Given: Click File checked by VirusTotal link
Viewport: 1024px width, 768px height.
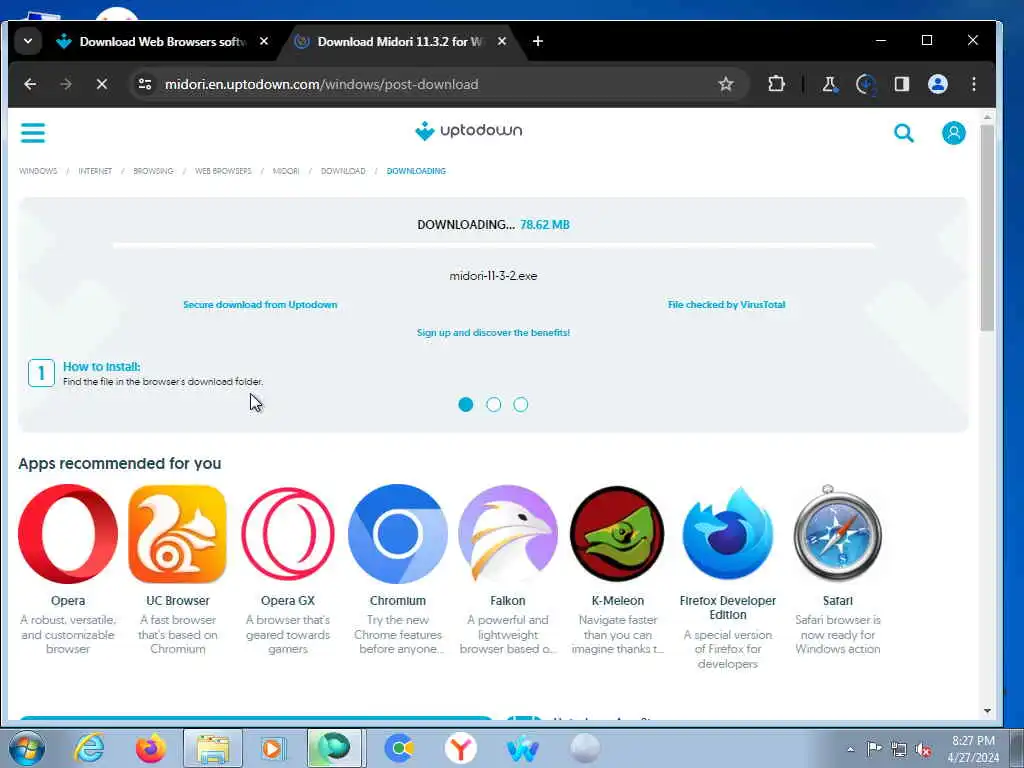Looking at the screenshot, I should 726,304.
